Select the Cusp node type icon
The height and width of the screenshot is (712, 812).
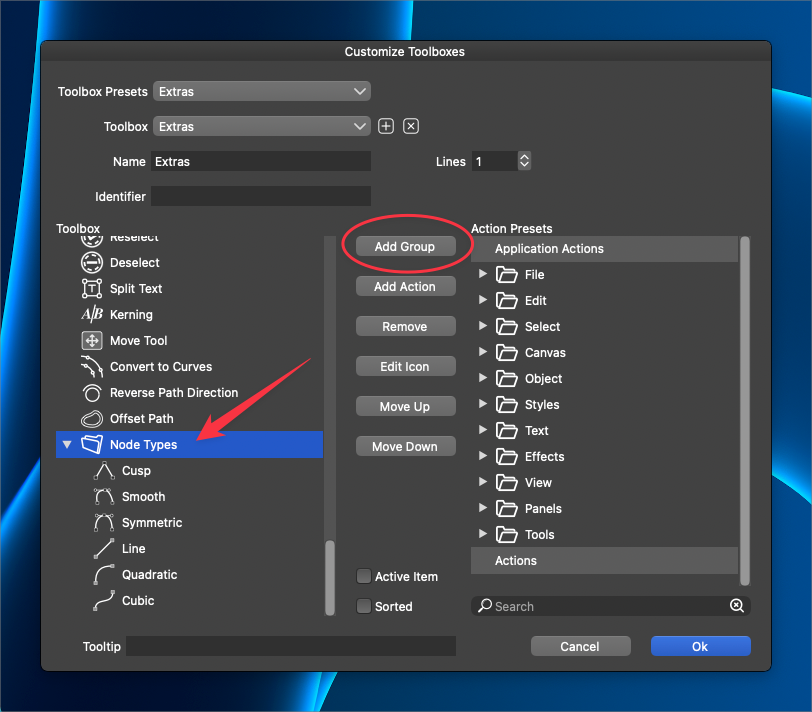tap(104, 471)
